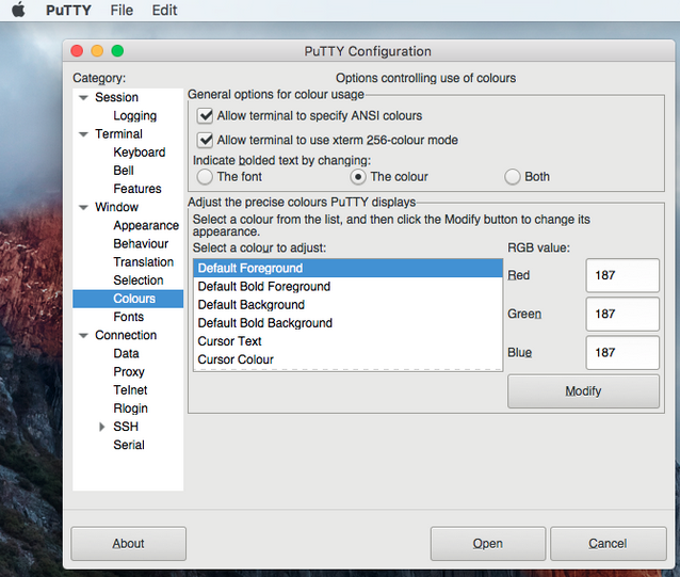Select the 'Both' radio button
Viewport: 680px width, 577px height.
point(512,177)
